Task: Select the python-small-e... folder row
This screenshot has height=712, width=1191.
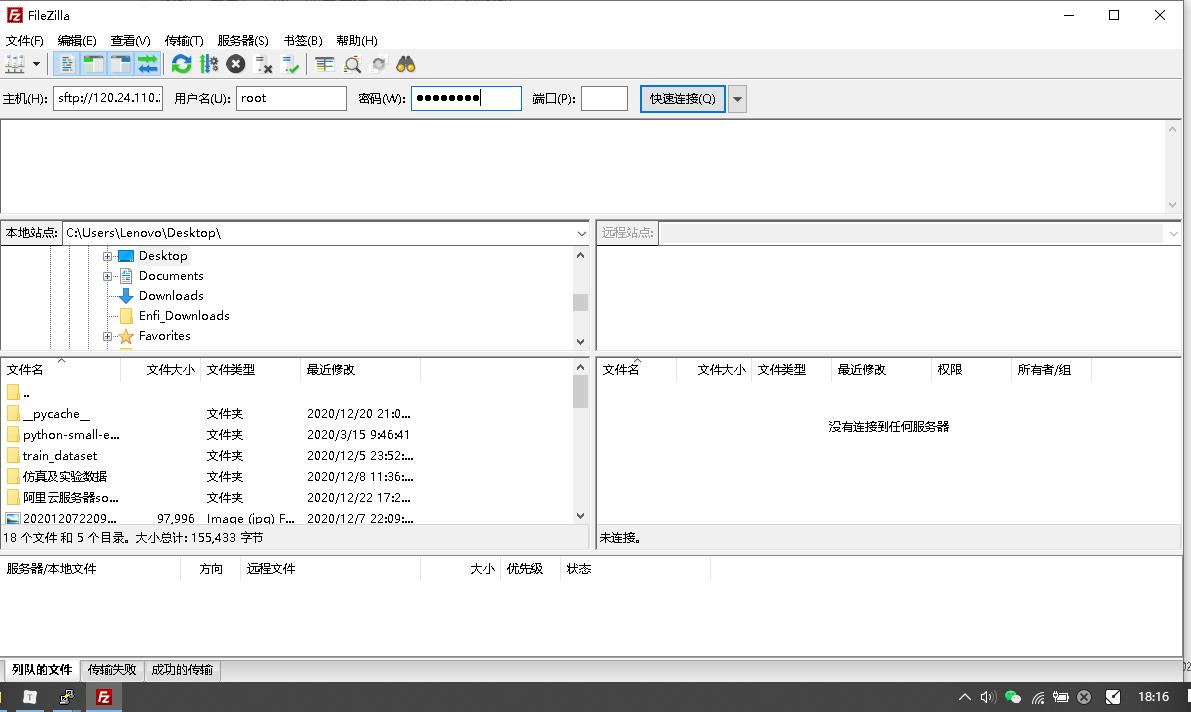Action: click(x=286, y=435)
